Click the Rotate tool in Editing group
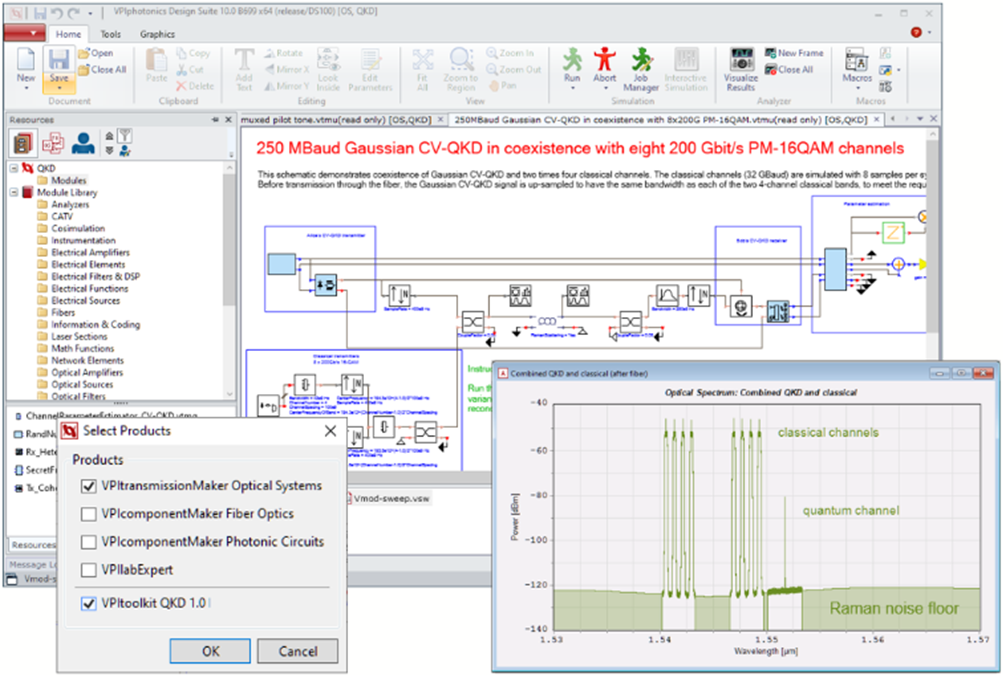 [x=283, y=53]
